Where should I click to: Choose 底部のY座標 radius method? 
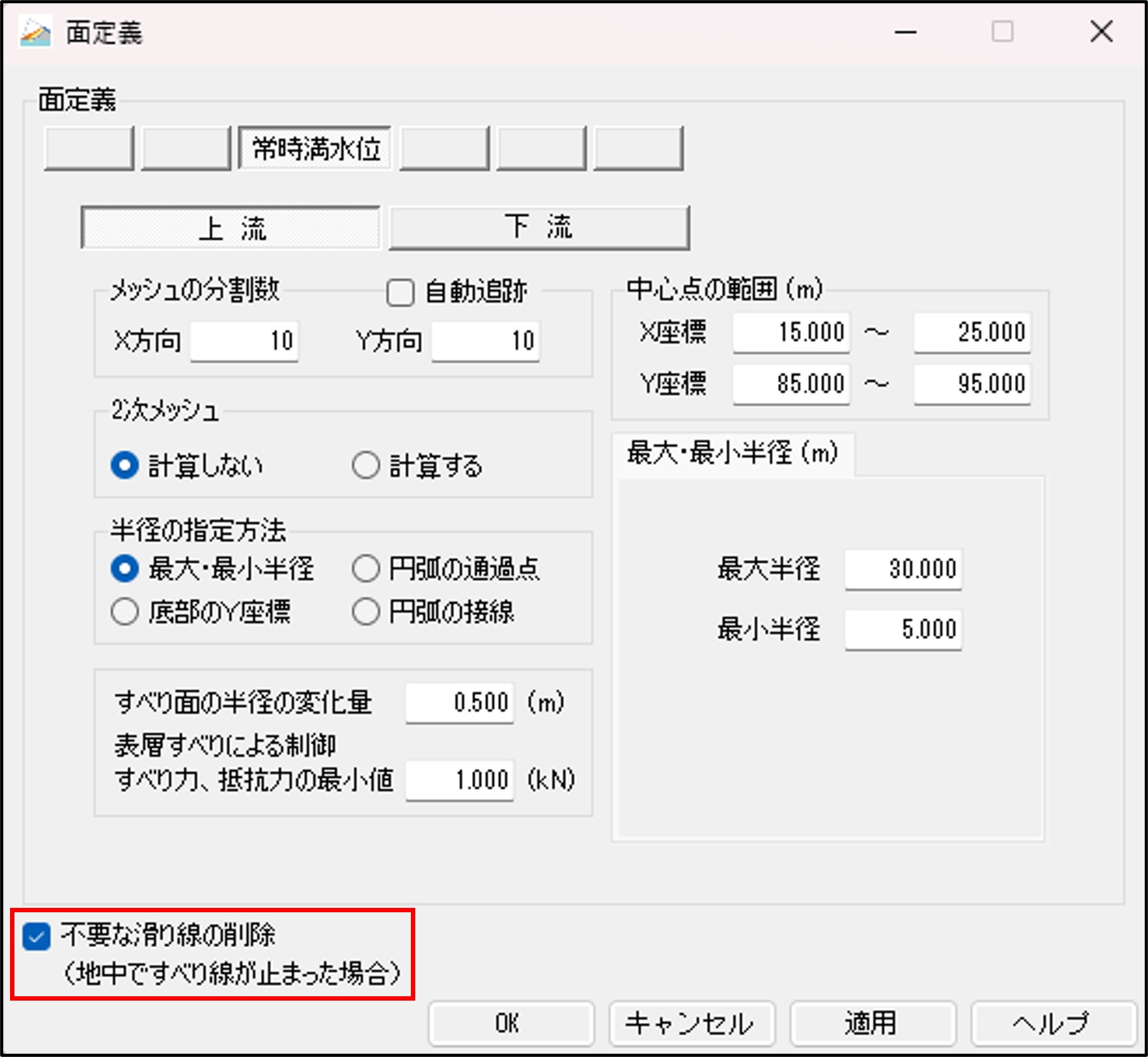(125, 612)
